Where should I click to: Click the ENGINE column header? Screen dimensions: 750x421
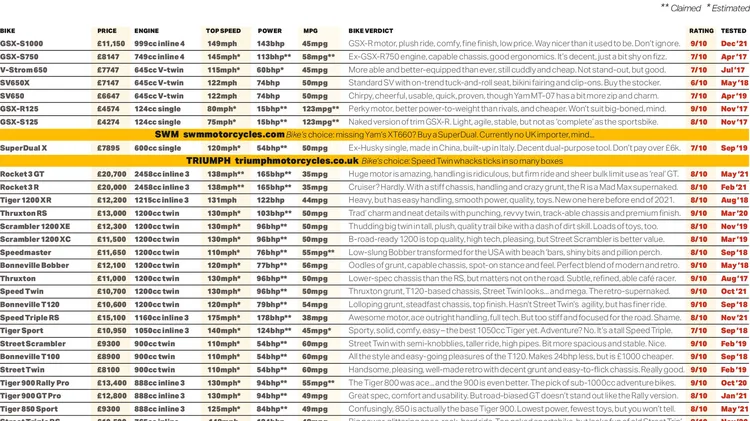click(146, 31)
